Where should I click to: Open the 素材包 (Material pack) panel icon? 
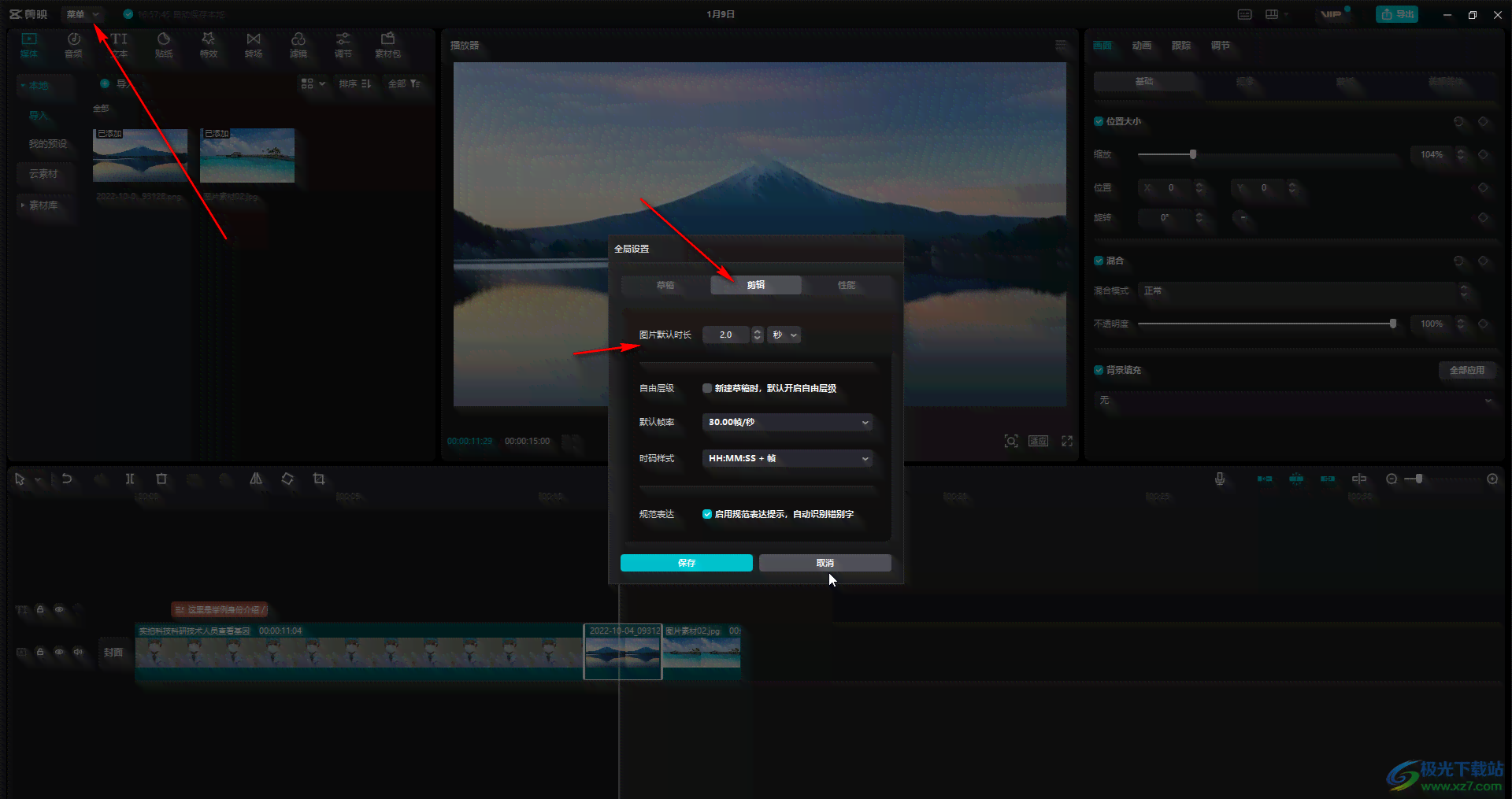click(387, 45)
